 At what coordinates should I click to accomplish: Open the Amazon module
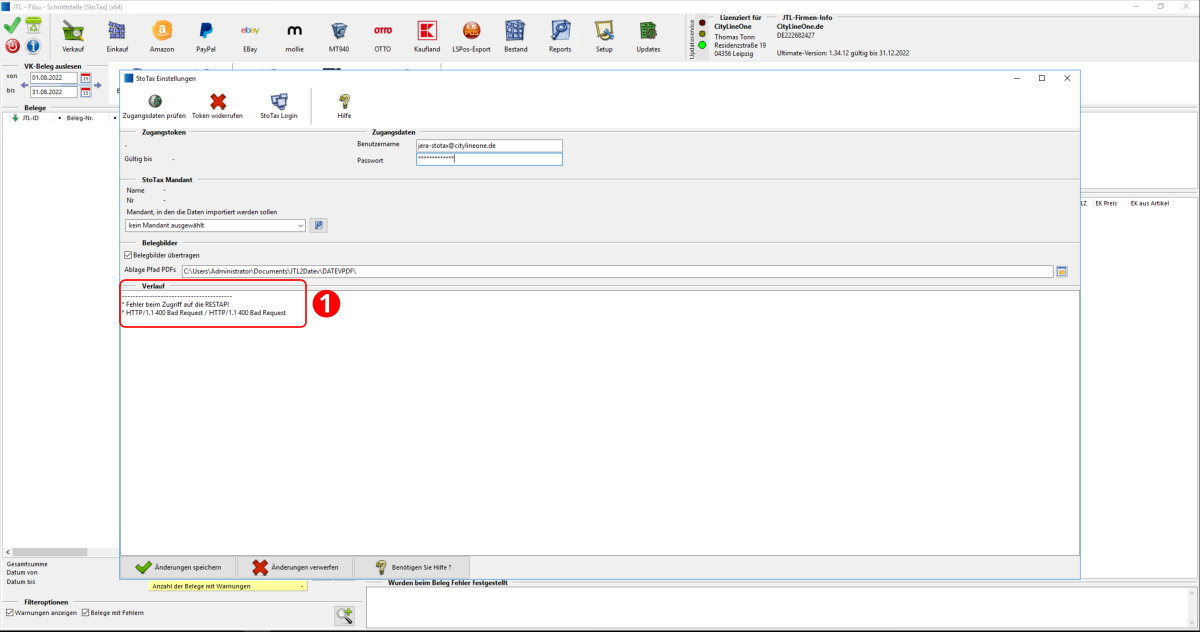click(x=161, y=33)
